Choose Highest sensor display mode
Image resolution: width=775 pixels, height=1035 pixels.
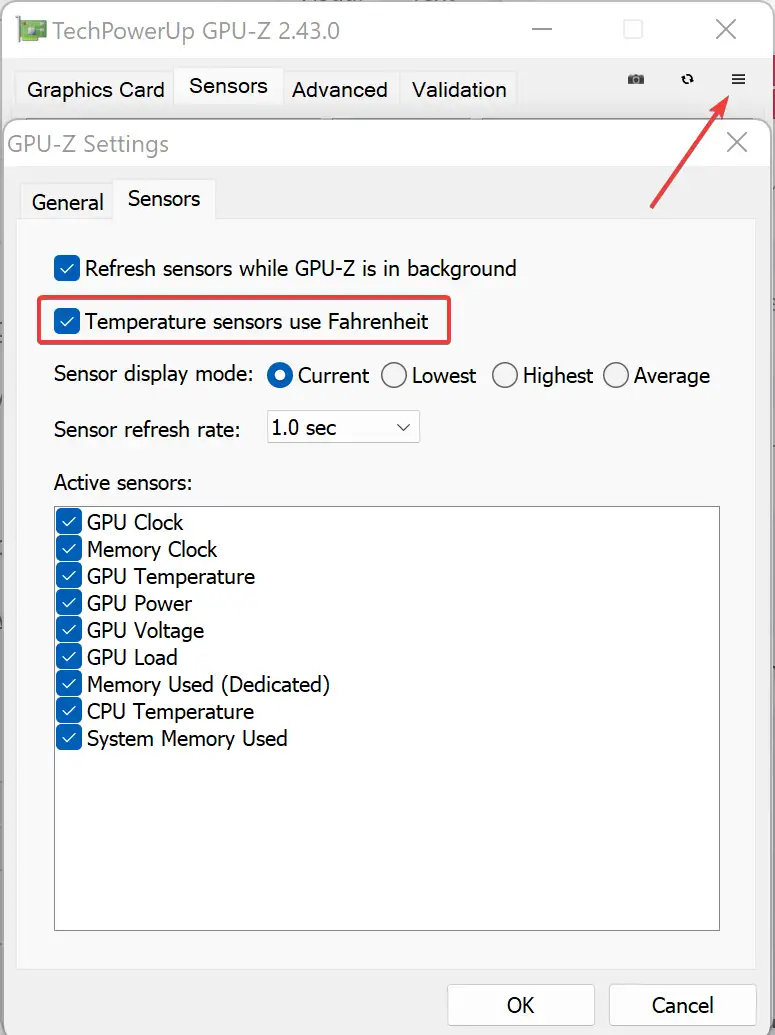(504, 376)
